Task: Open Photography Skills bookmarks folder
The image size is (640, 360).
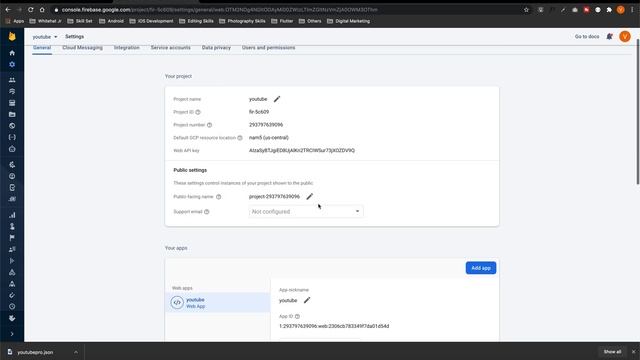Action: pyautogui.click(x=242, y=21)
